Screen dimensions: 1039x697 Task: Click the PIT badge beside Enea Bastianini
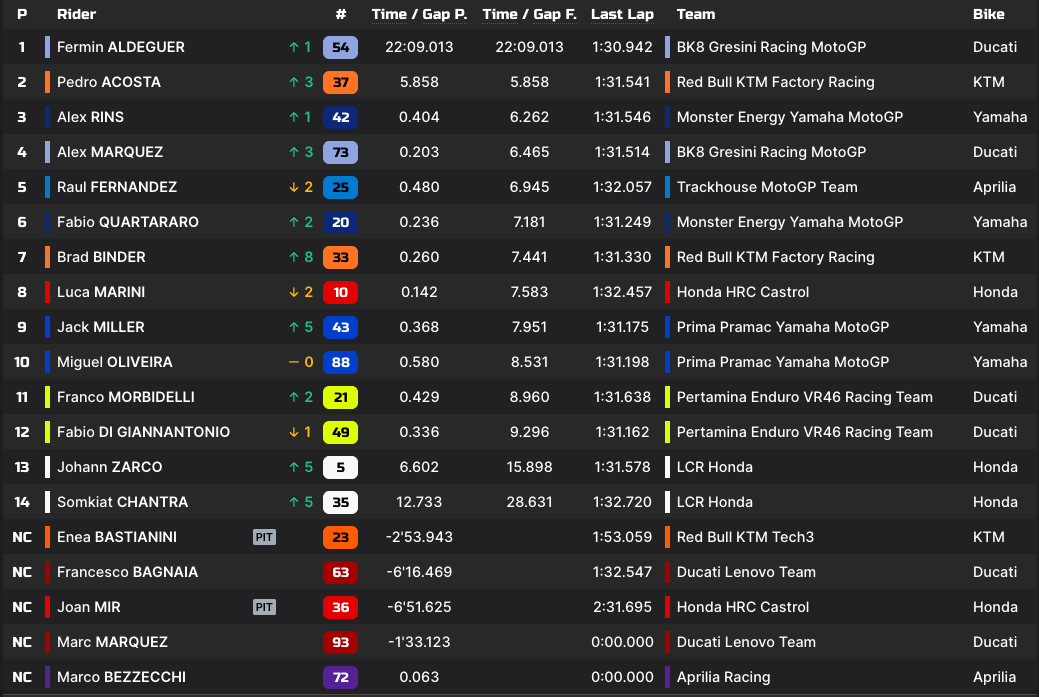click(264, 537)
